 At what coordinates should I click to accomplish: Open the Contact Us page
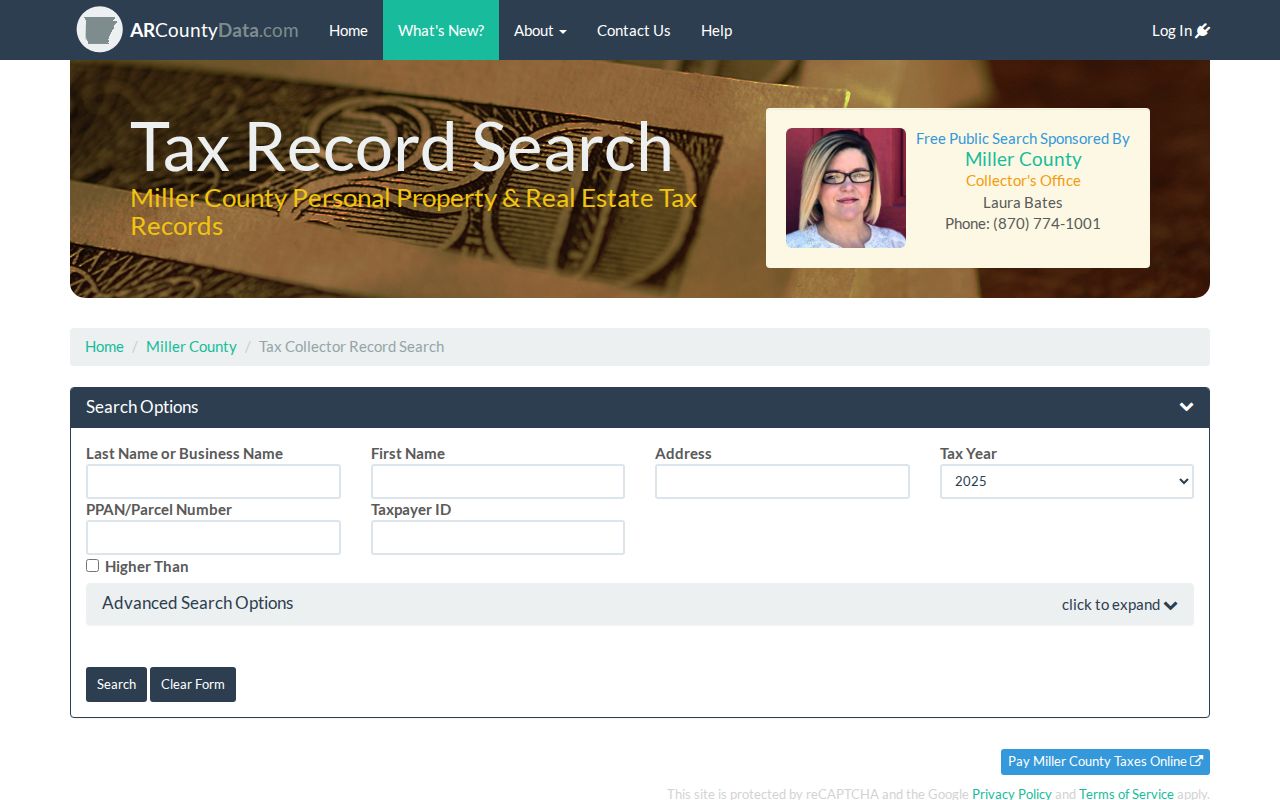pos(634,30)
